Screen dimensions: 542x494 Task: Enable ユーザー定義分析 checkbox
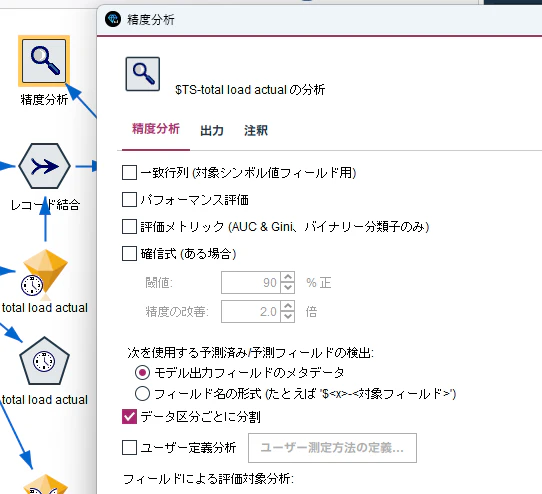tap(129, 448)
